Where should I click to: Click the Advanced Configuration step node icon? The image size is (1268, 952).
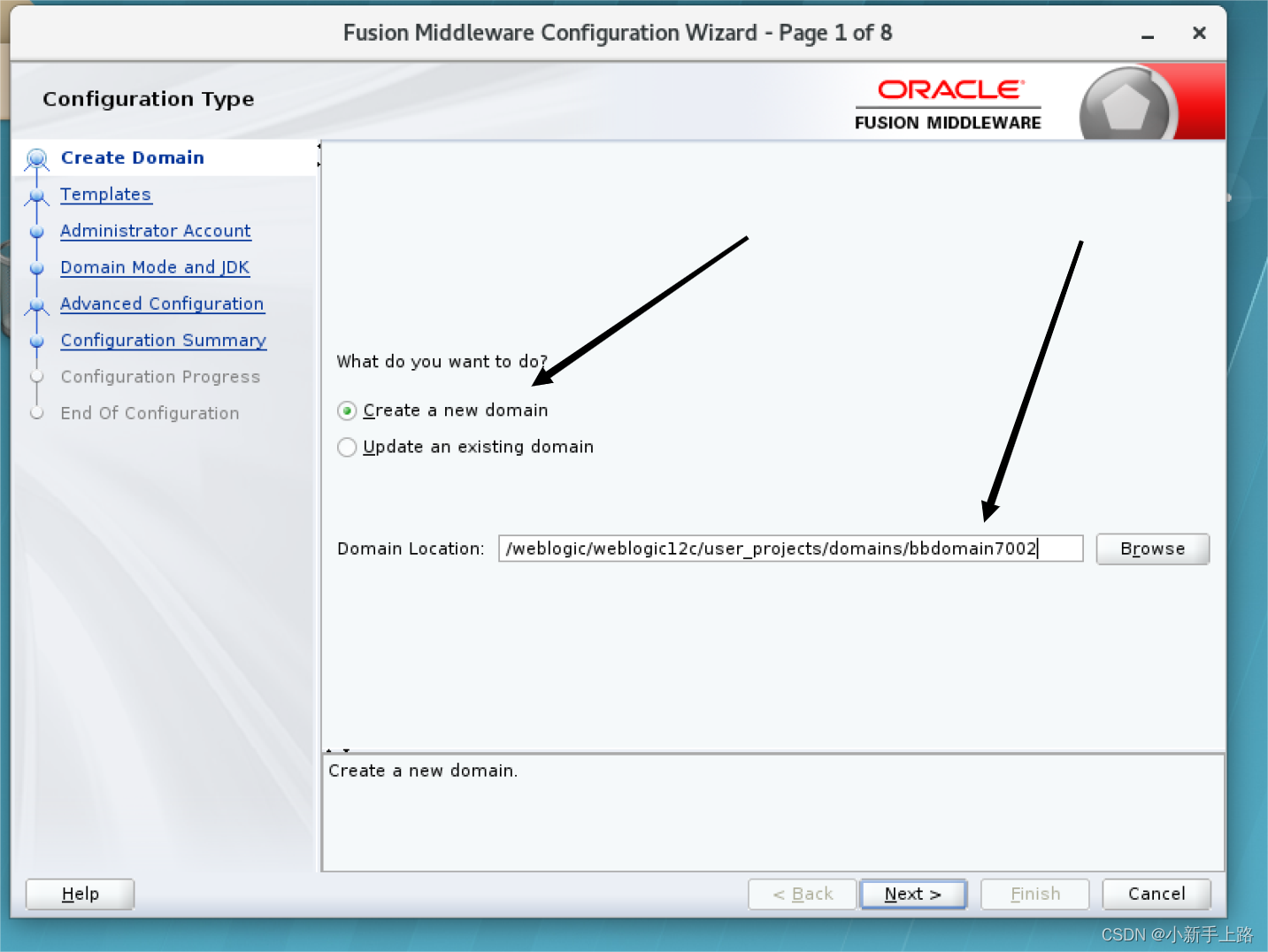[x=36, y=305]
